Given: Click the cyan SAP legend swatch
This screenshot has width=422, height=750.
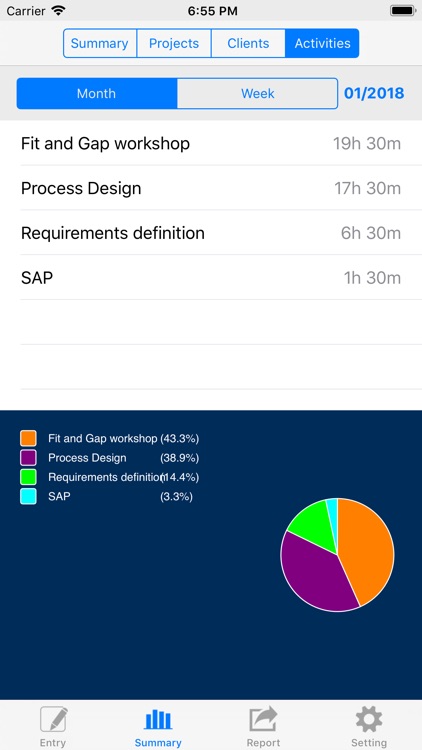Looking at the screenshot, I should click(x=28, y=496).
